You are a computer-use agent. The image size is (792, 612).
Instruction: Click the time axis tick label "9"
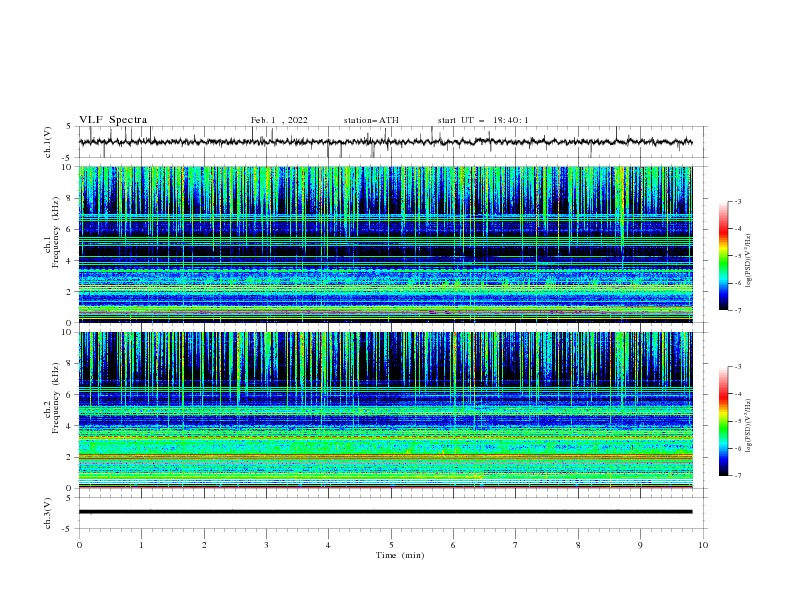[x=640, y=545]
